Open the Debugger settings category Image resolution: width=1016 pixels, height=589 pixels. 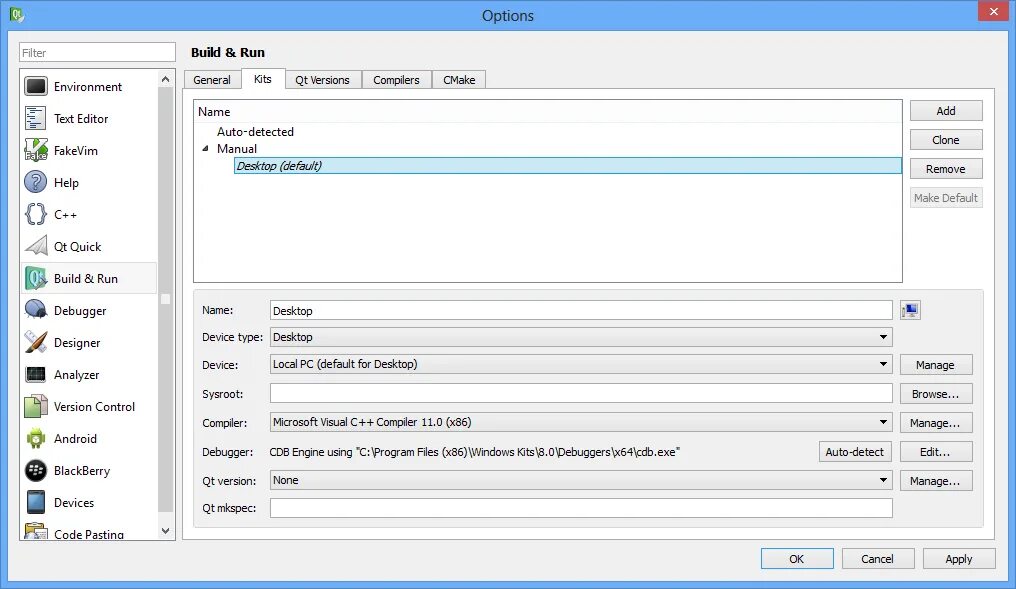(x=89, y=310)
